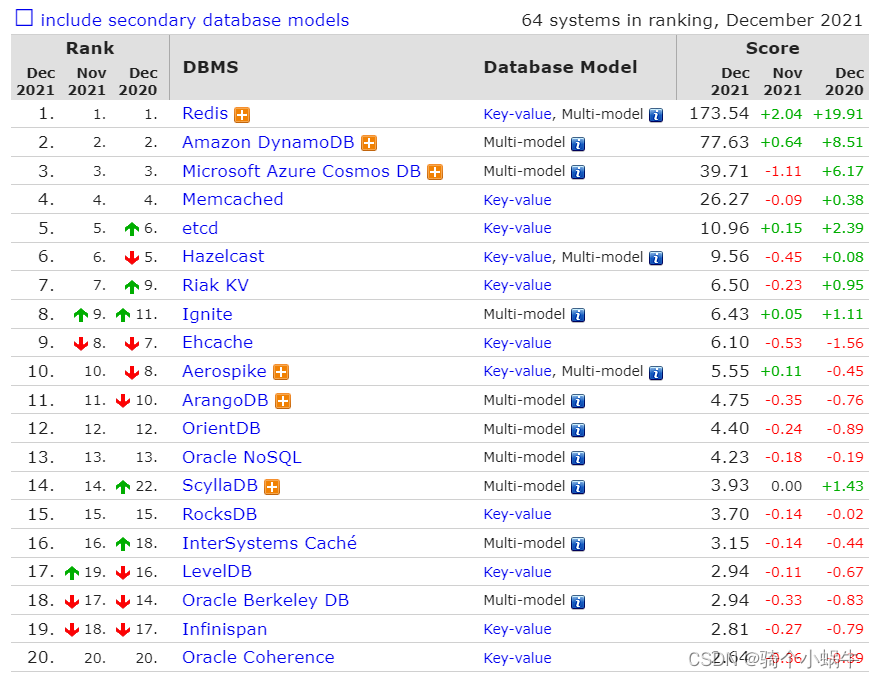This screenshot has height=678, width=875.
Task: Open the ArangoDB link
Action: pyautogui.click(x=225, y=400)
